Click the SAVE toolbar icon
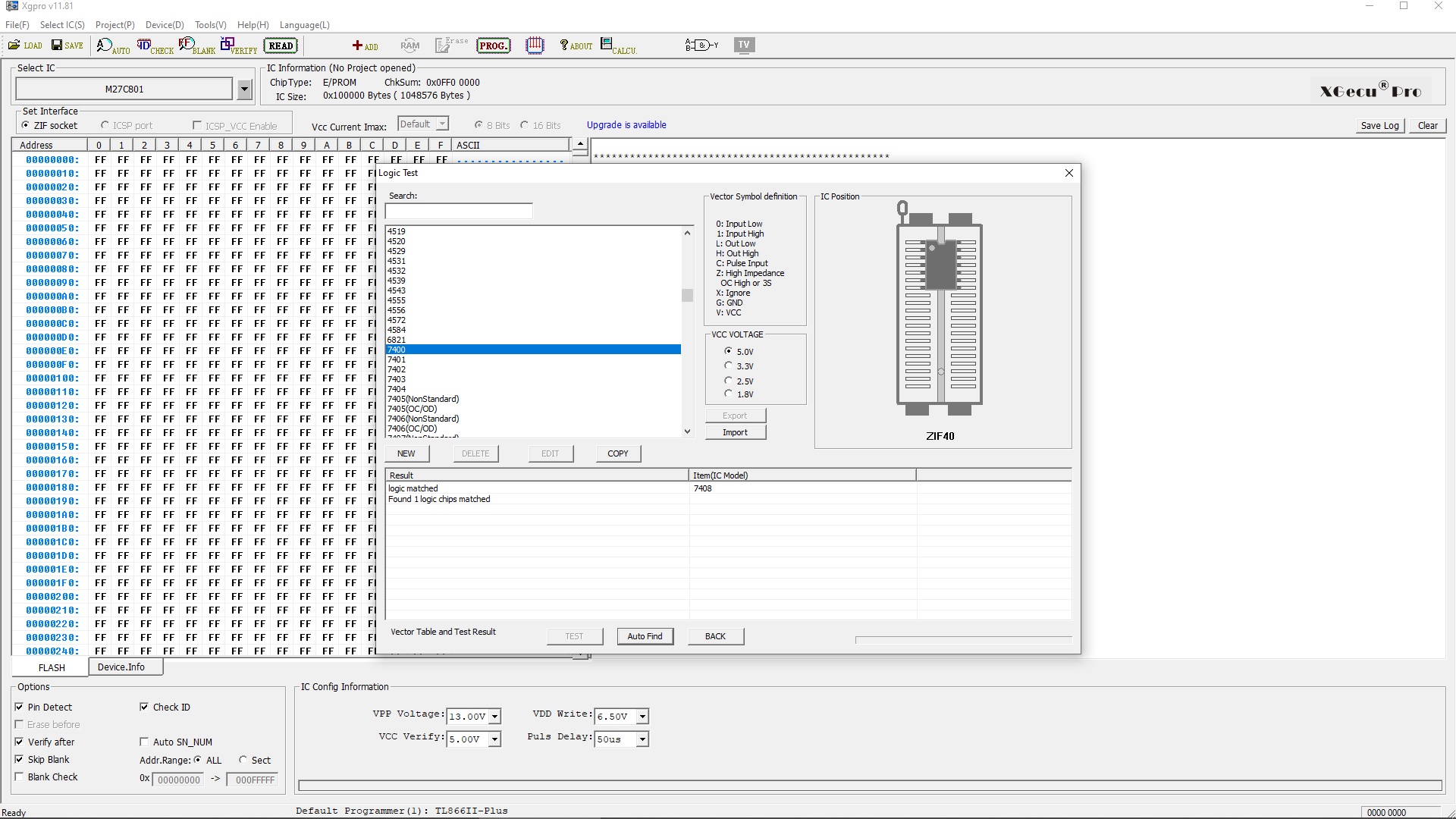This screenshot has width=1456, height=819. tap(67, 45)
